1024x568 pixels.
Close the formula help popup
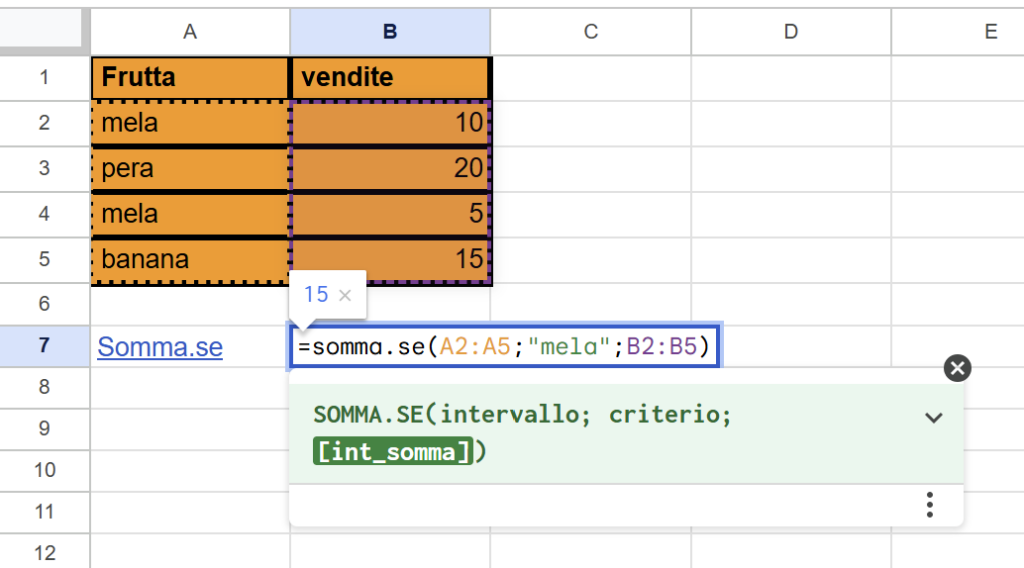point(957,368)
